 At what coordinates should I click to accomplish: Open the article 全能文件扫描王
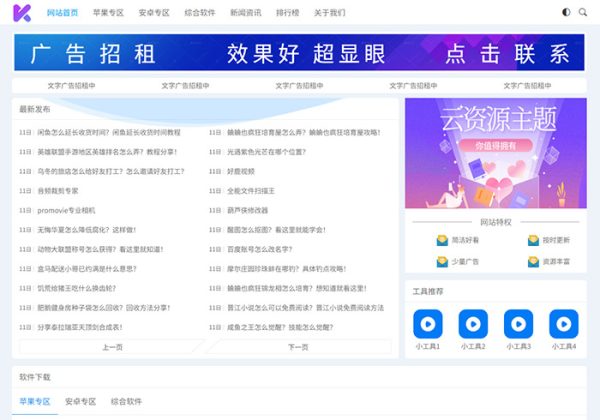pos(248,190)
